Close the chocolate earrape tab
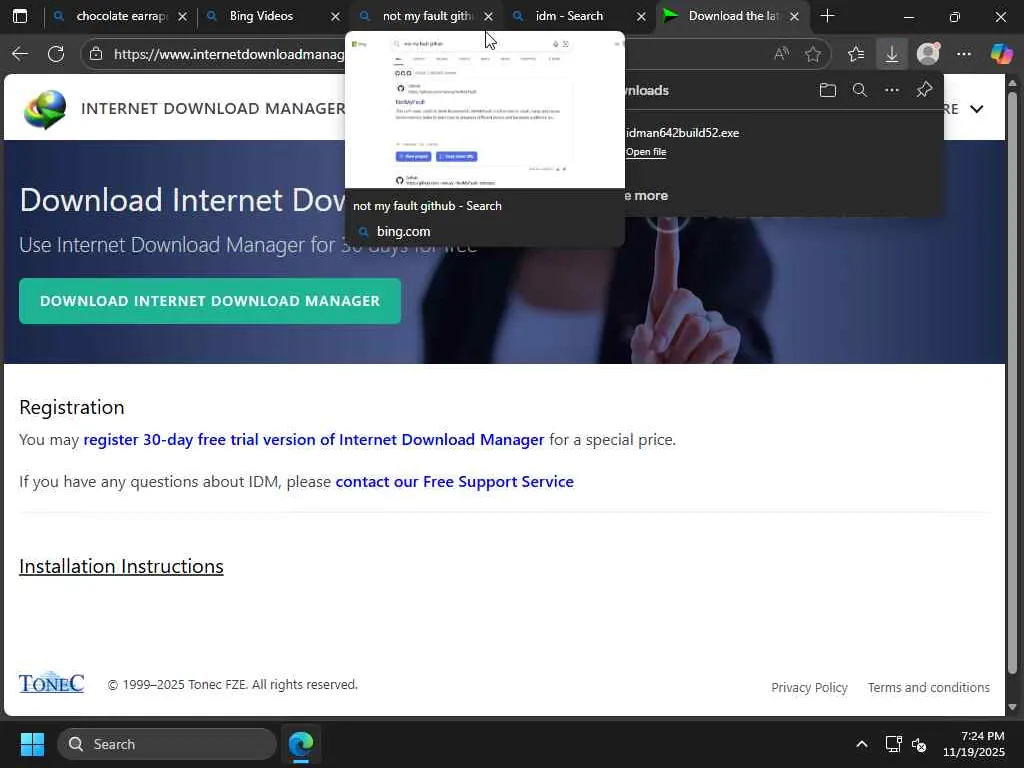1024x768 pixels. pos(183,16)
